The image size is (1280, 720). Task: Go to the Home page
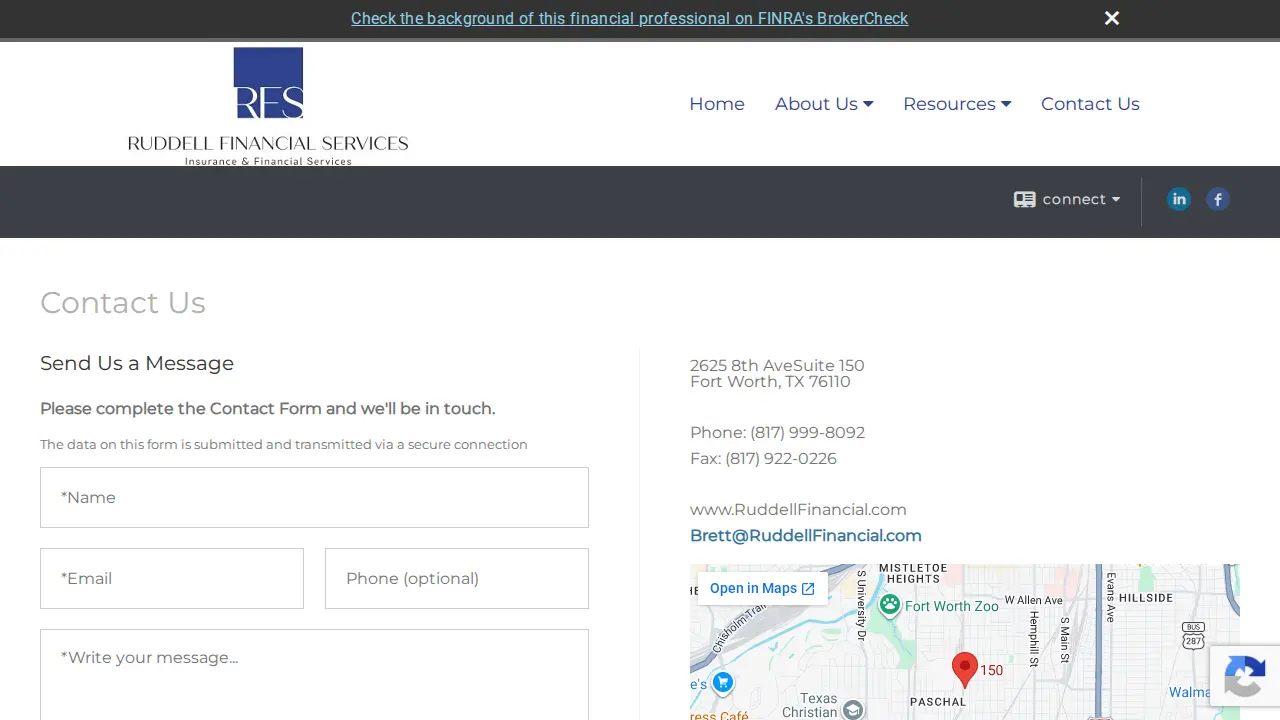[x=717, y=104]
